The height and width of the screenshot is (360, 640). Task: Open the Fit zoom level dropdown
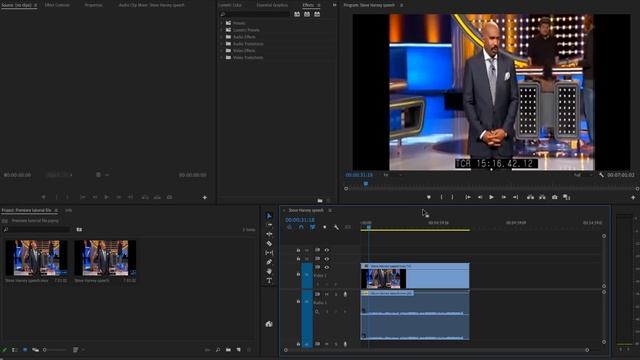pyautogui.click(x=392, y=175)
